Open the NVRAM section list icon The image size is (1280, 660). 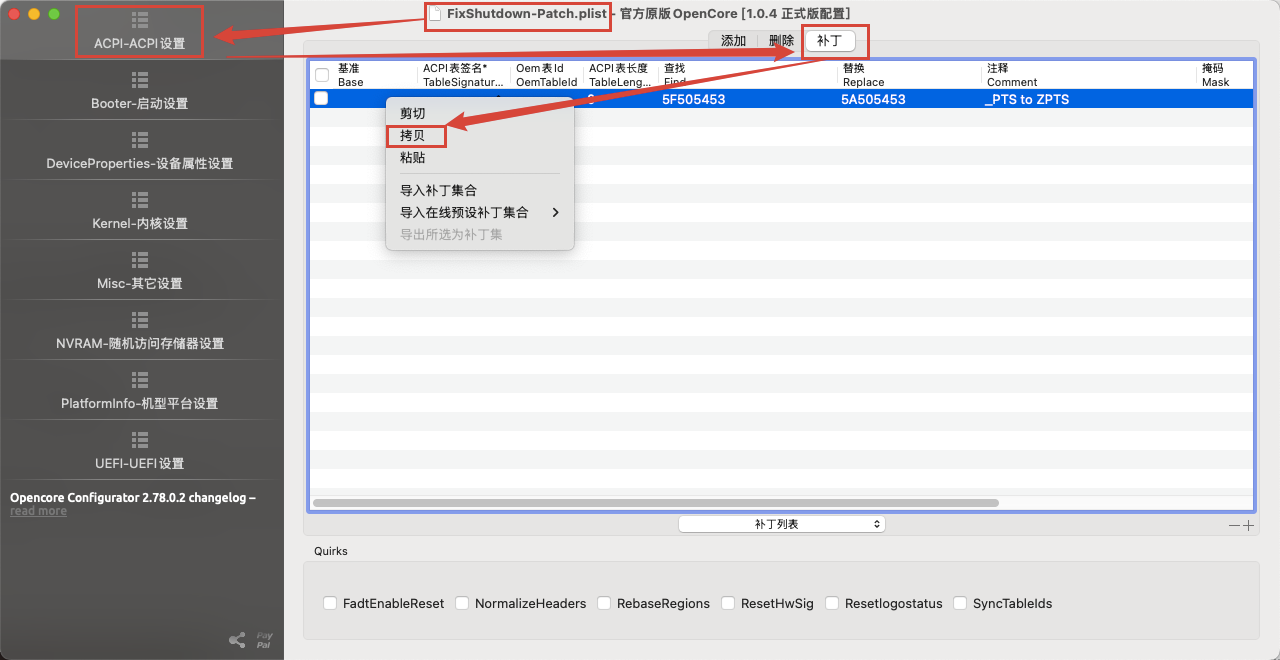[x=140, y=319]
